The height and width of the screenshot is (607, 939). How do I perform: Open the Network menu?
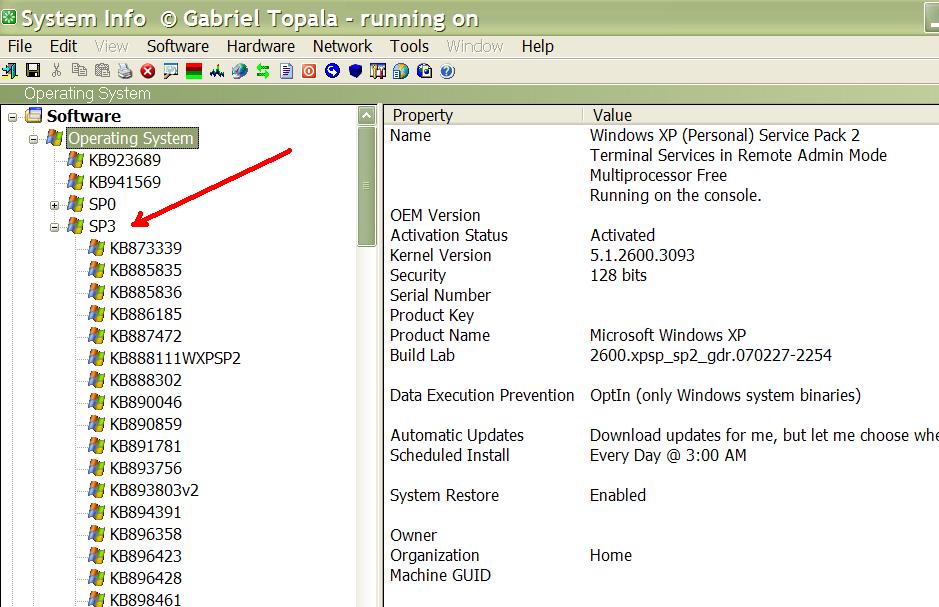tap(343, 46)
